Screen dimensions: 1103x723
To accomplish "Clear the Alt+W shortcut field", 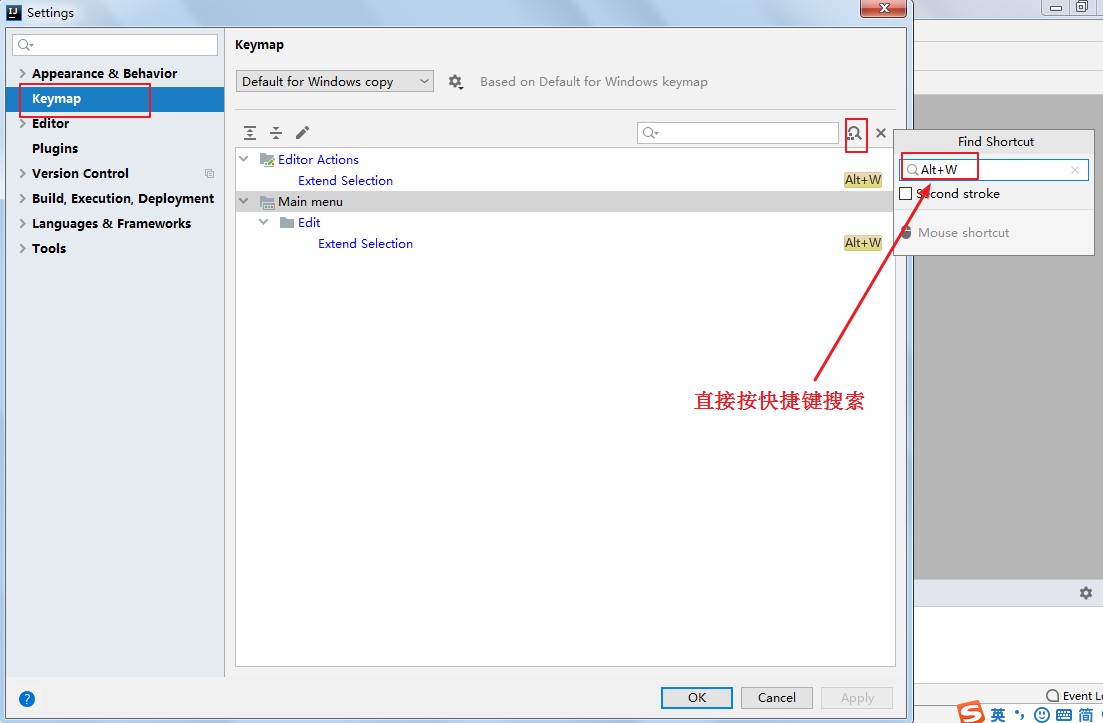I will click(x=1075, y=169).
